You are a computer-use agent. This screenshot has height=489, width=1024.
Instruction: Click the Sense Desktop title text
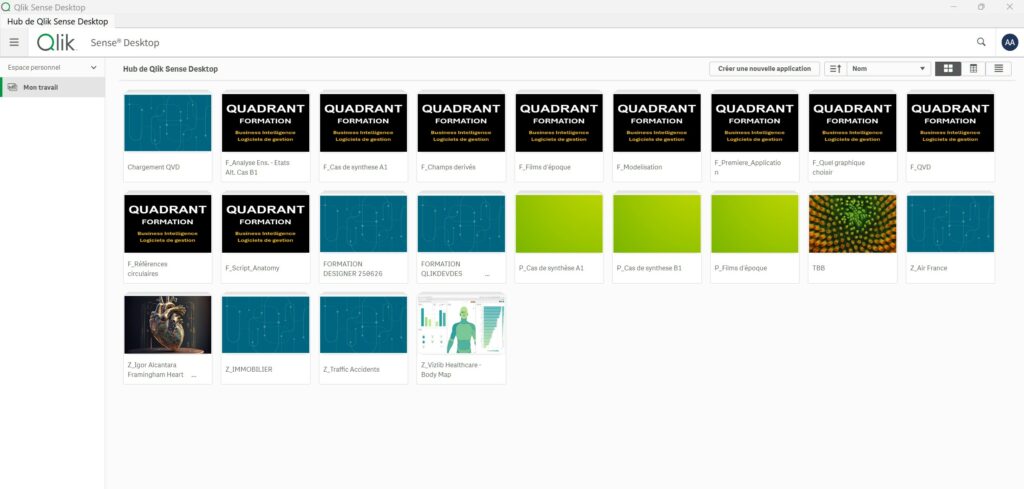tap(125, 42)
